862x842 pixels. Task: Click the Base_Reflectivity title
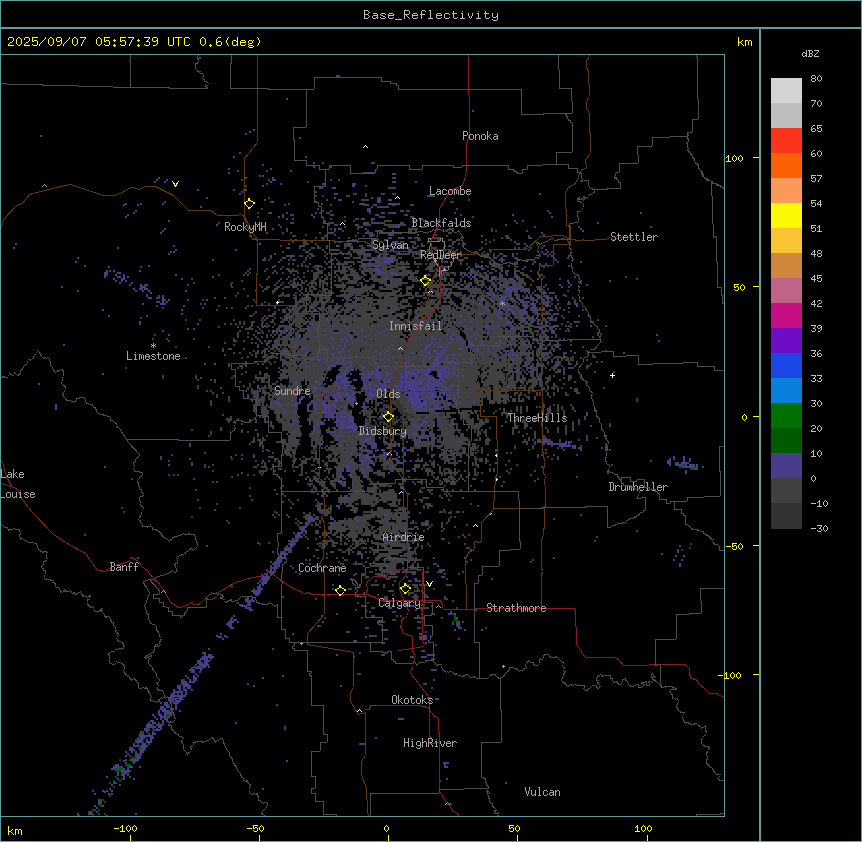(431, 15)
